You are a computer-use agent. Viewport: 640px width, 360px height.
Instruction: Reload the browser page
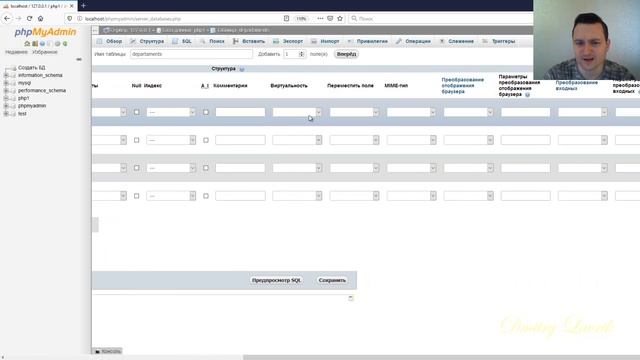click(29, 18)
